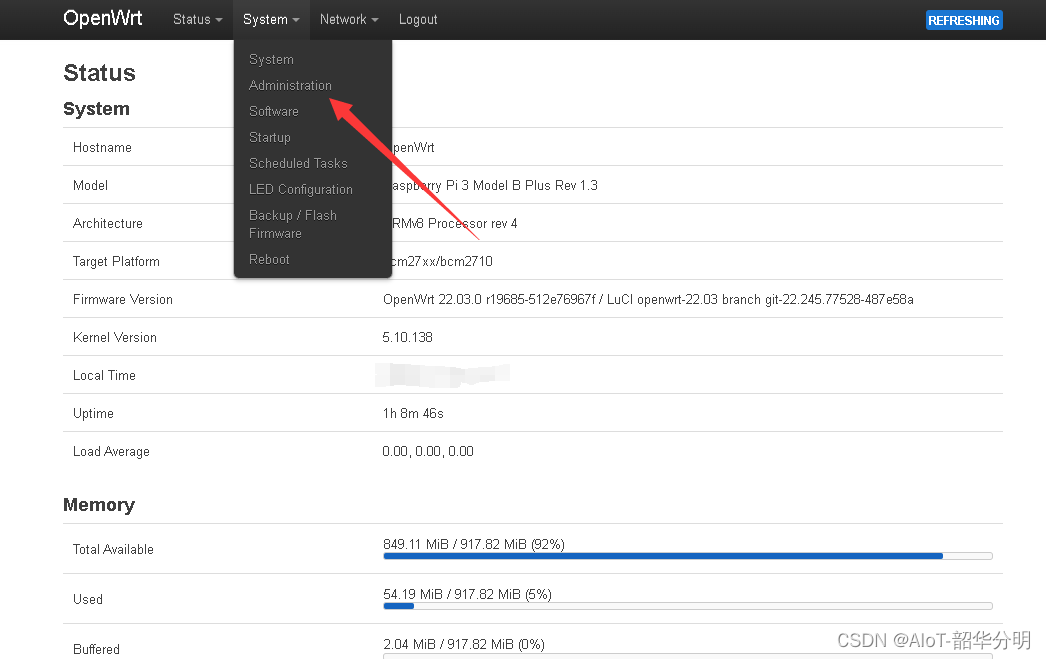Image resolution: width=1046 pixels, height=659 pixels.
Task: Click the Total Available memory progress bar
Action: coord(688,556)
